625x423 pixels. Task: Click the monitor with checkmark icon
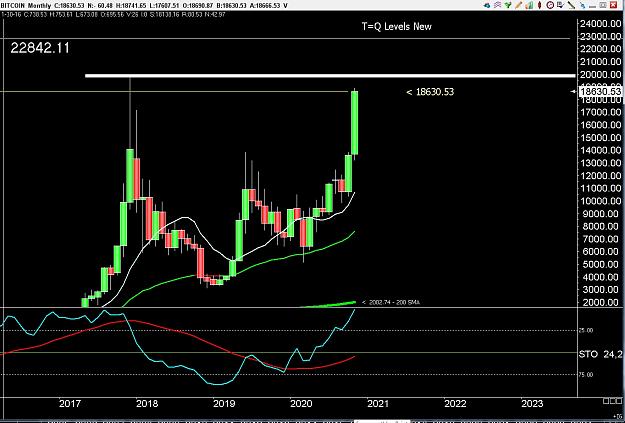(560, 5)
